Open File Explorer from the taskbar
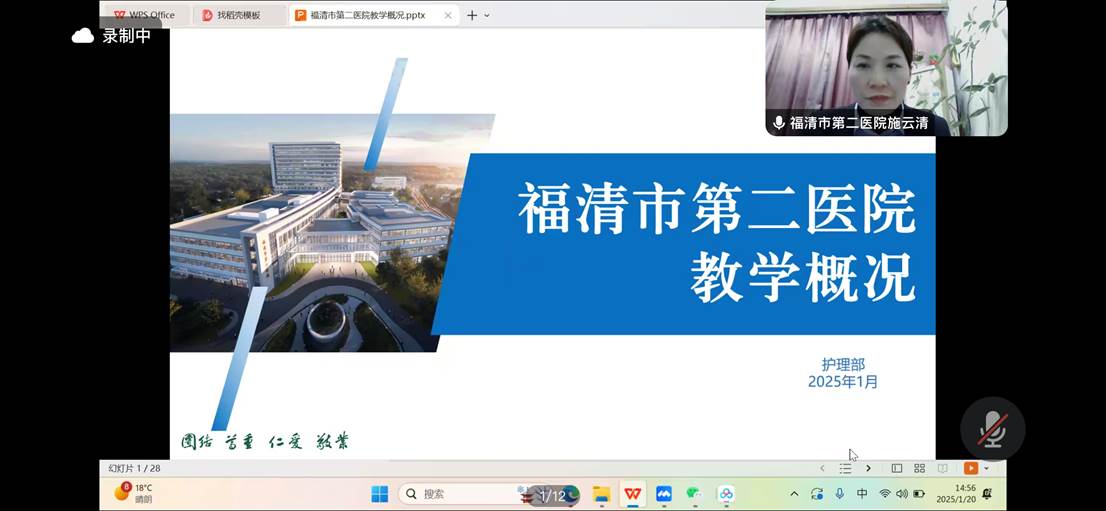1106x511 pixels. click(601, 494)
